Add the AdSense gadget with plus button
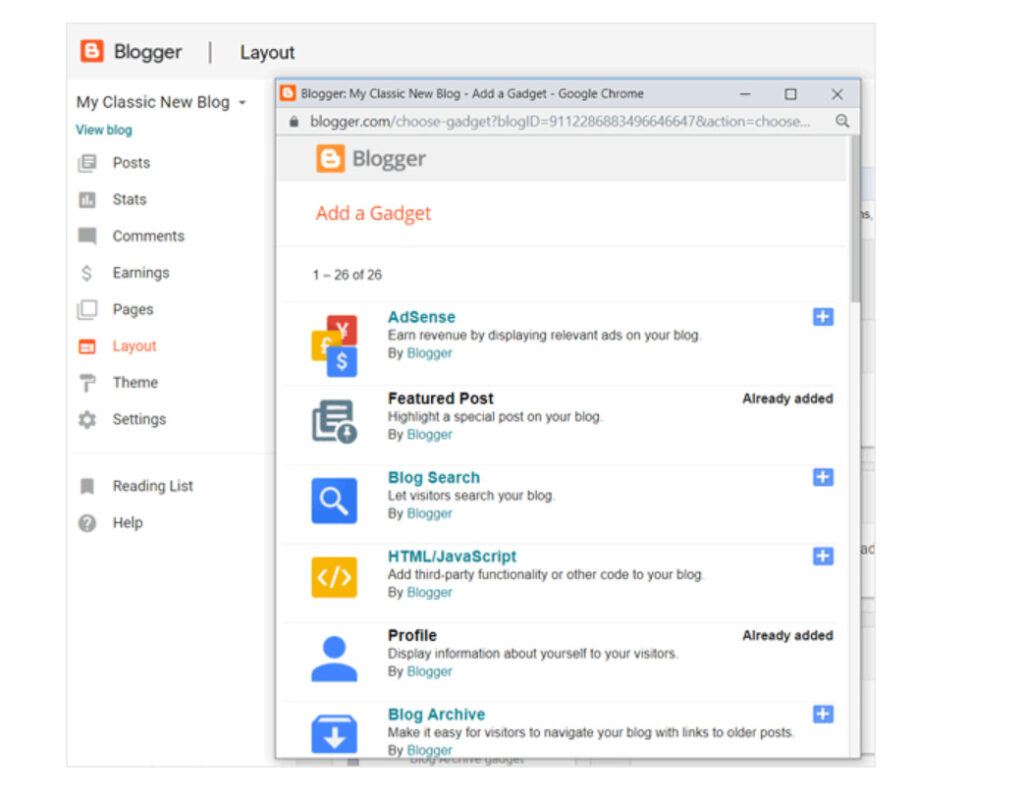Screen dimensions: 1024x796 pos(822,317)
